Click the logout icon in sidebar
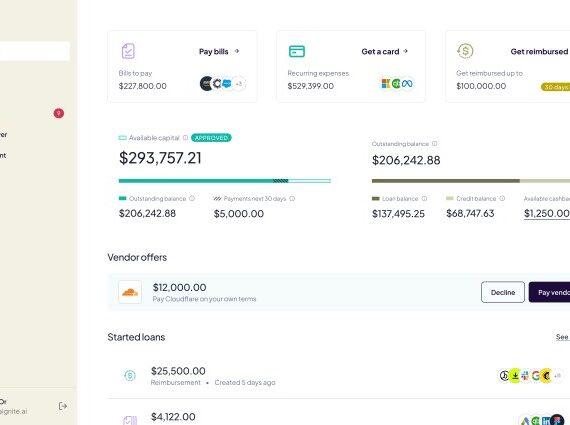Image resolution: width=570 pixels, height=425 pixels. point(63,406)
